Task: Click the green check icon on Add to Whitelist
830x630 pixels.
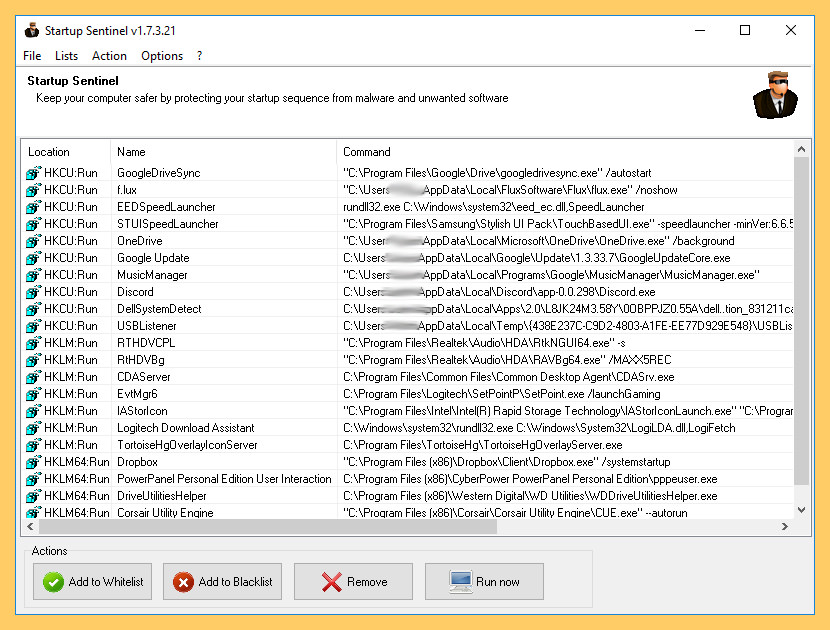Action: click(53, 582)
